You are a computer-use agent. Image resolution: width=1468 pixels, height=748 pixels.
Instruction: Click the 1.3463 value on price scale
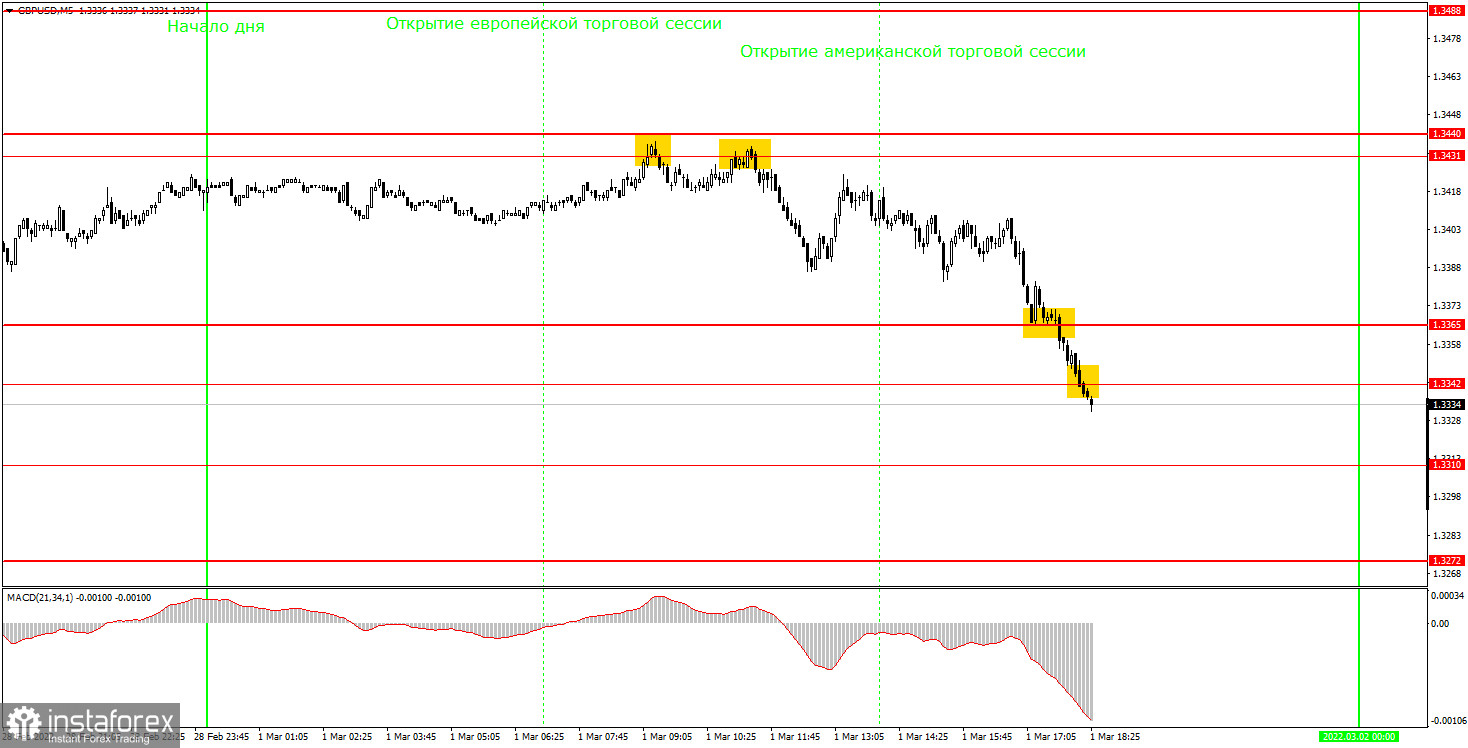(1446, 76)
